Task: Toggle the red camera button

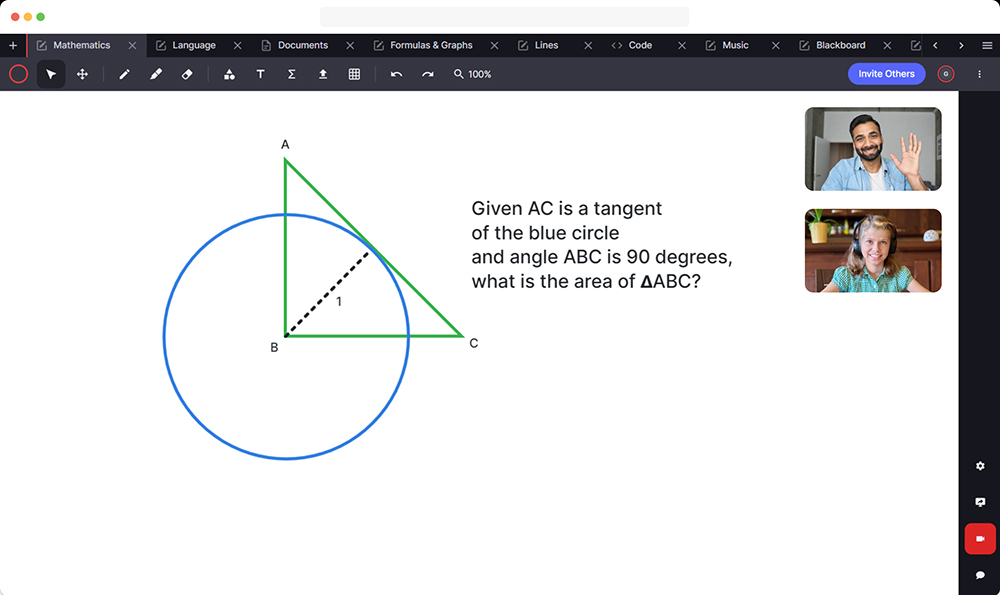Action: coord(979,538)
